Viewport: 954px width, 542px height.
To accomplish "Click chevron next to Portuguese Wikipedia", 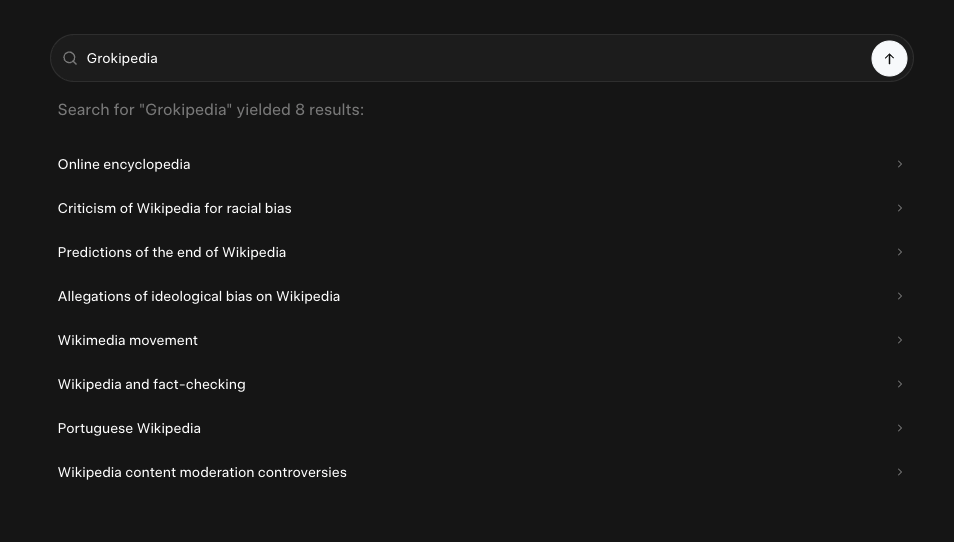I will coord(900,428).
